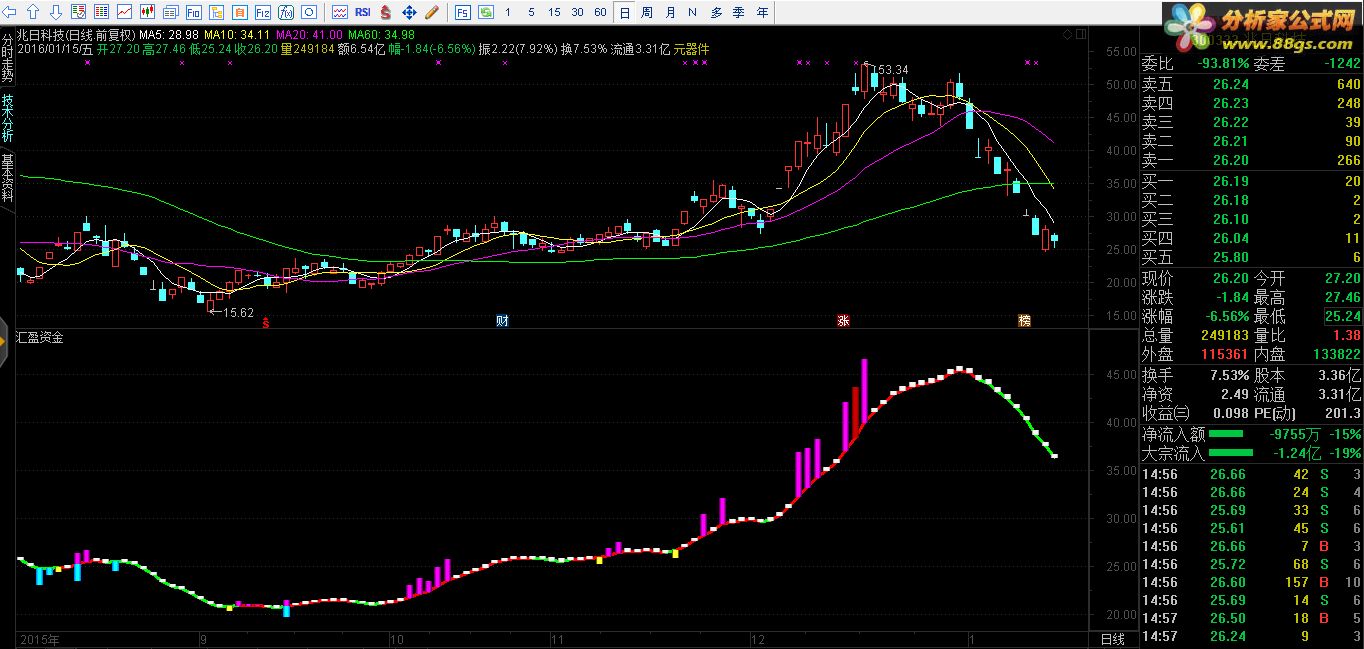Switch to the intraday line chart icon

tap(124, 12)
